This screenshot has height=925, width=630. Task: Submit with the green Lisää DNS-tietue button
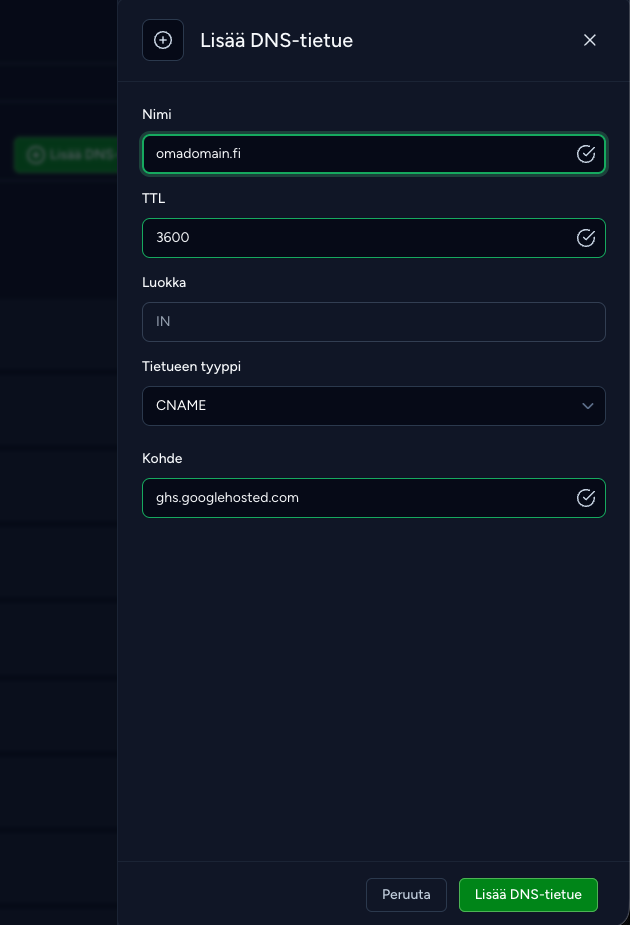(x=528, y=895)
